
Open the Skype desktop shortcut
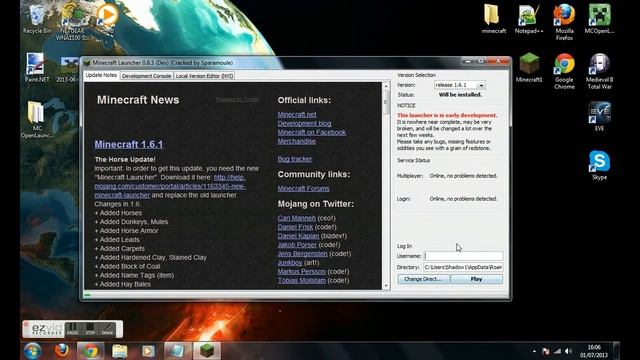599,165
